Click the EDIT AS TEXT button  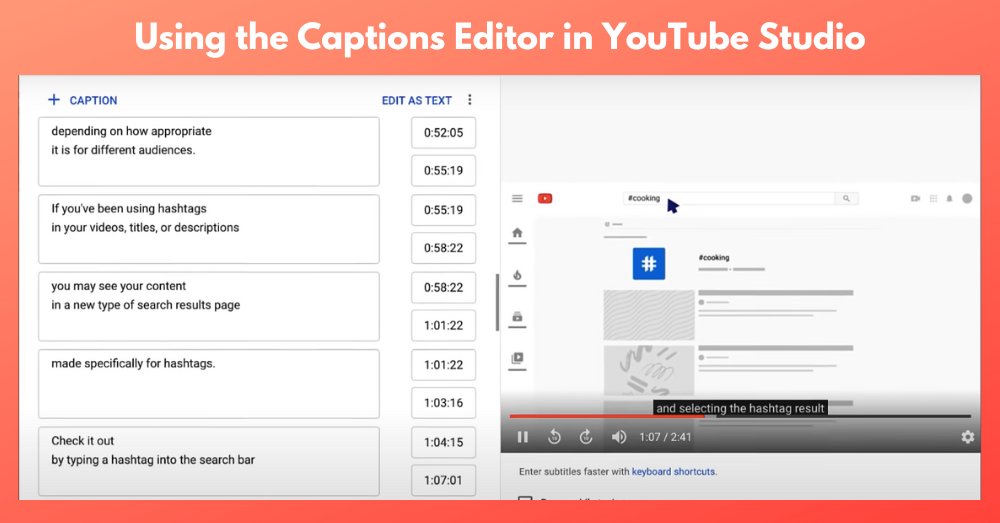tap(416, 100)
